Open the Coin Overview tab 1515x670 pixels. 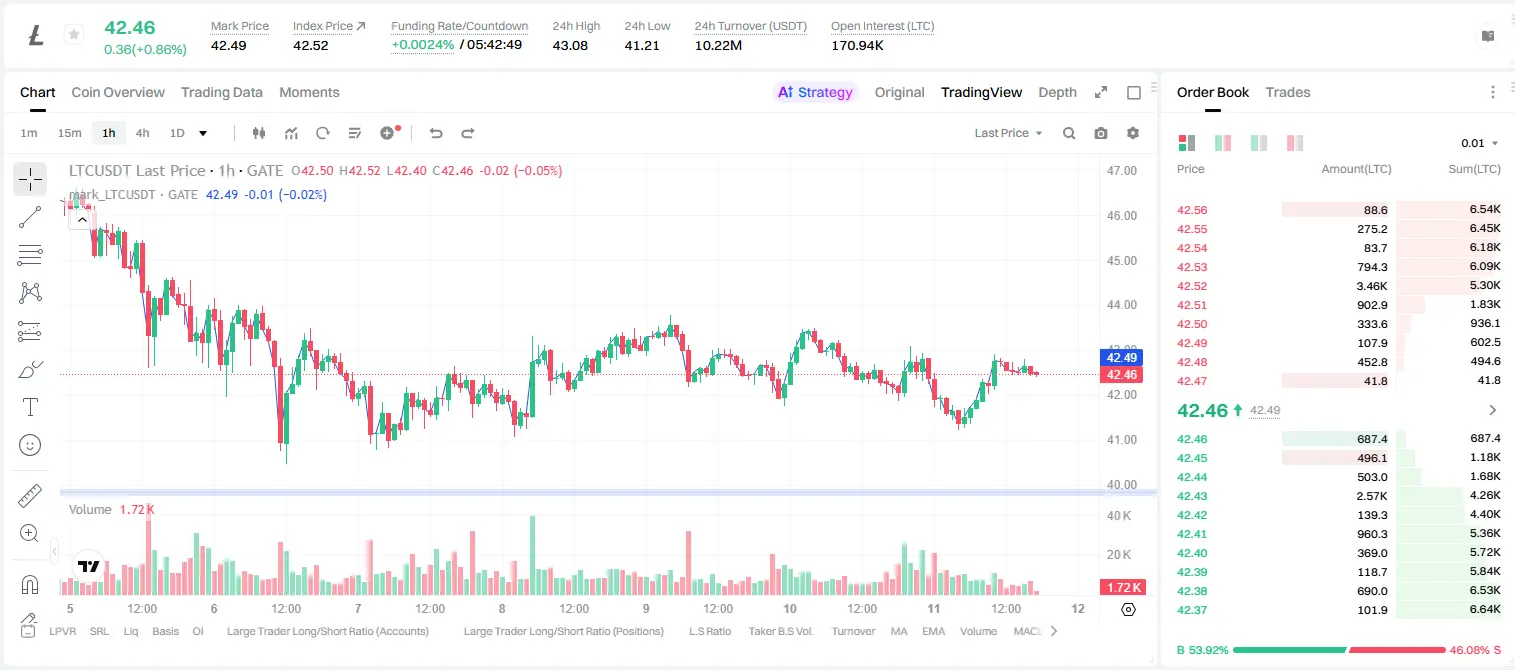(x=118, y=92)
